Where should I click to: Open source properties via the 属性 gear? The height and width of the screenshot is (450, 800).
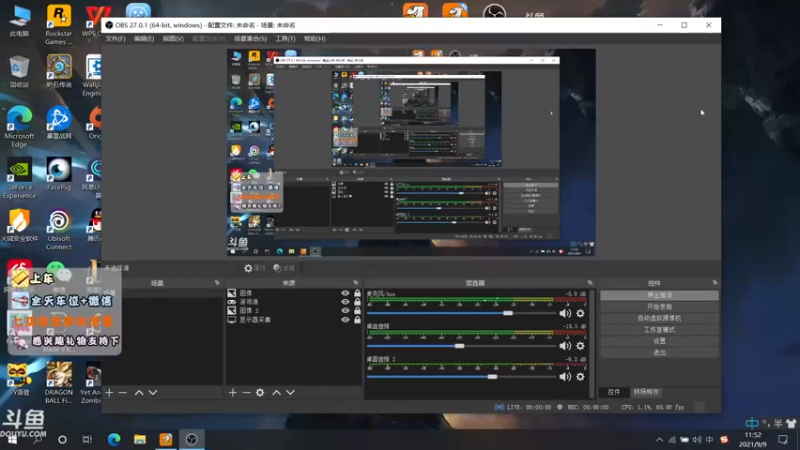coord(255,268)
